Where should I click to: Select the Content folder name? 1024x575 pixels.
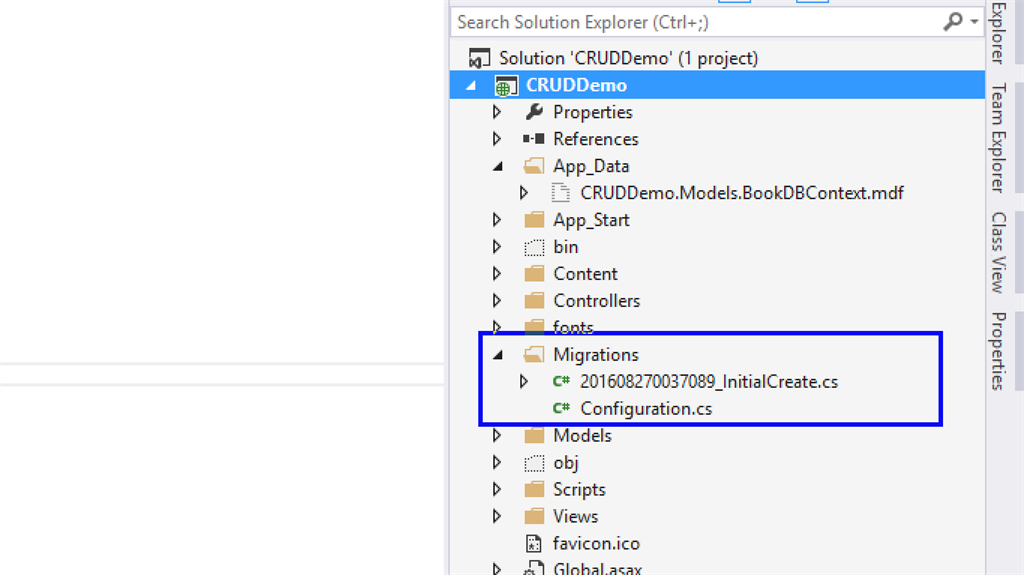tap(585, 274)
